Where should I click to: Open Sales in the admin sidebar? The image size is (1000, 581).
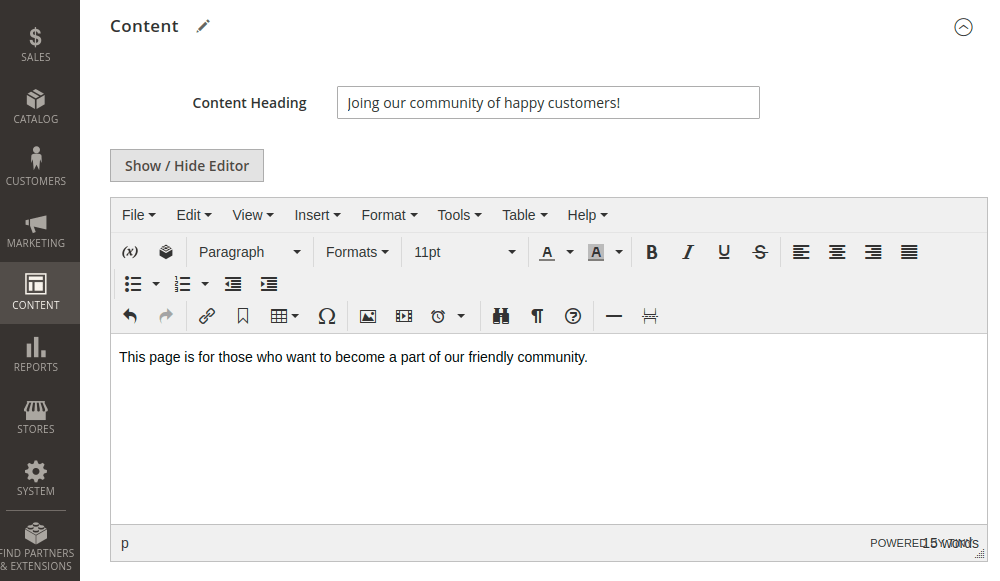click(x=36, y=45)
